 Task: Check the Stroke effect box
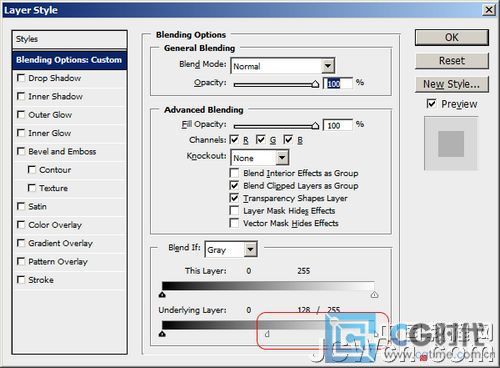coord(21,280)
